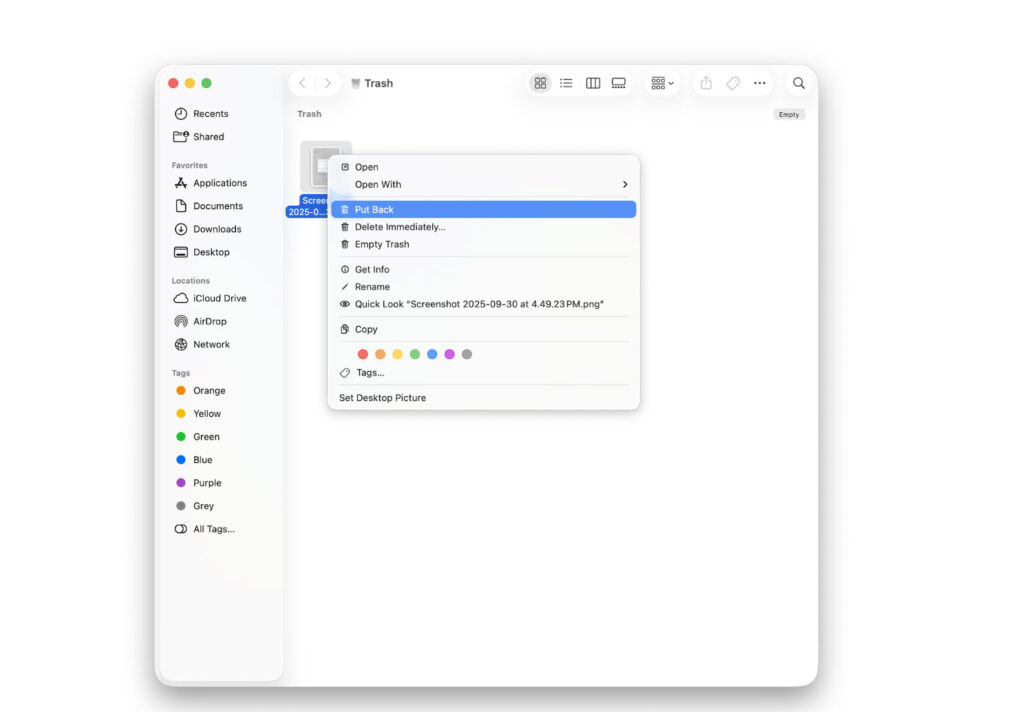Choose Get Info in context menu
The image size is (1024, 712).
point(372,269)
